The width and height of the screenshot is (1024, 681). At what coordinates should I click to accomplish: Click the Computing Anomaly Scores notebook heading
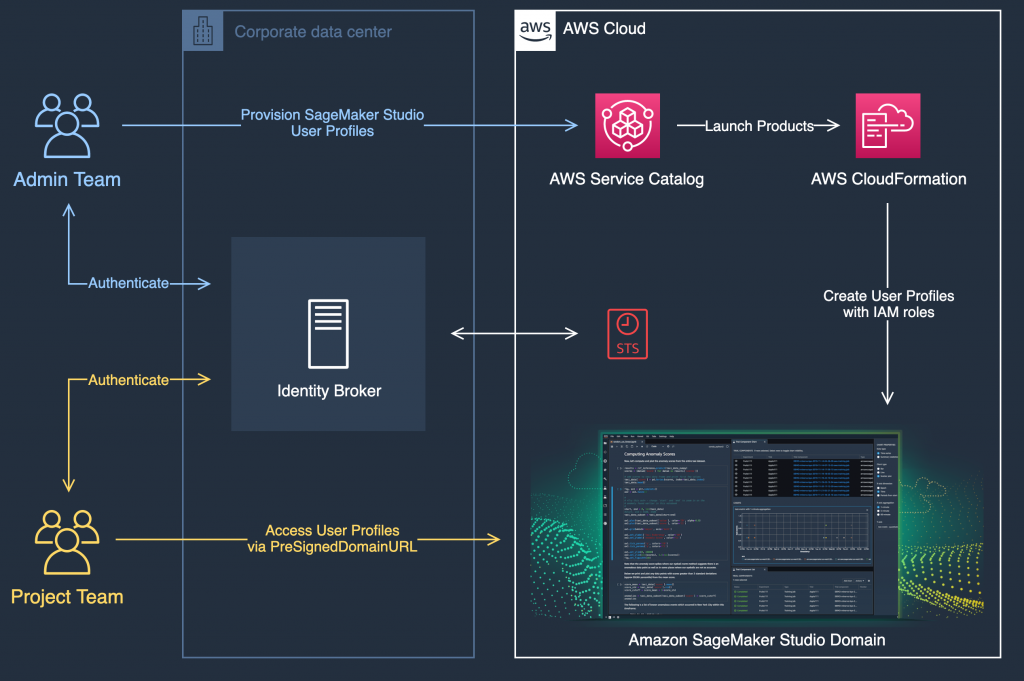tap(648, 454)
